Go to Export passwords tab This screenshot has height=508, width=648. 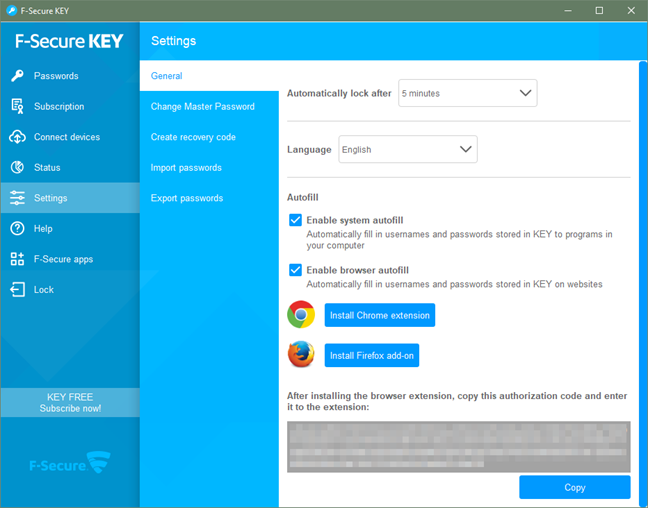pos(209,198)
